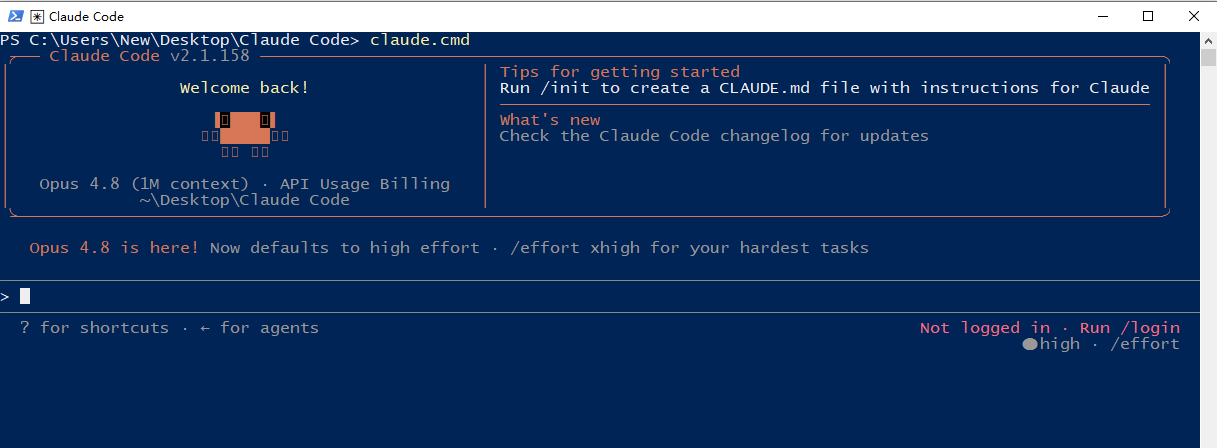Click the 'Opus 4.8 (1M context)' model label
This screenshot has width=1217, height=448.
[x=144, y=184]
